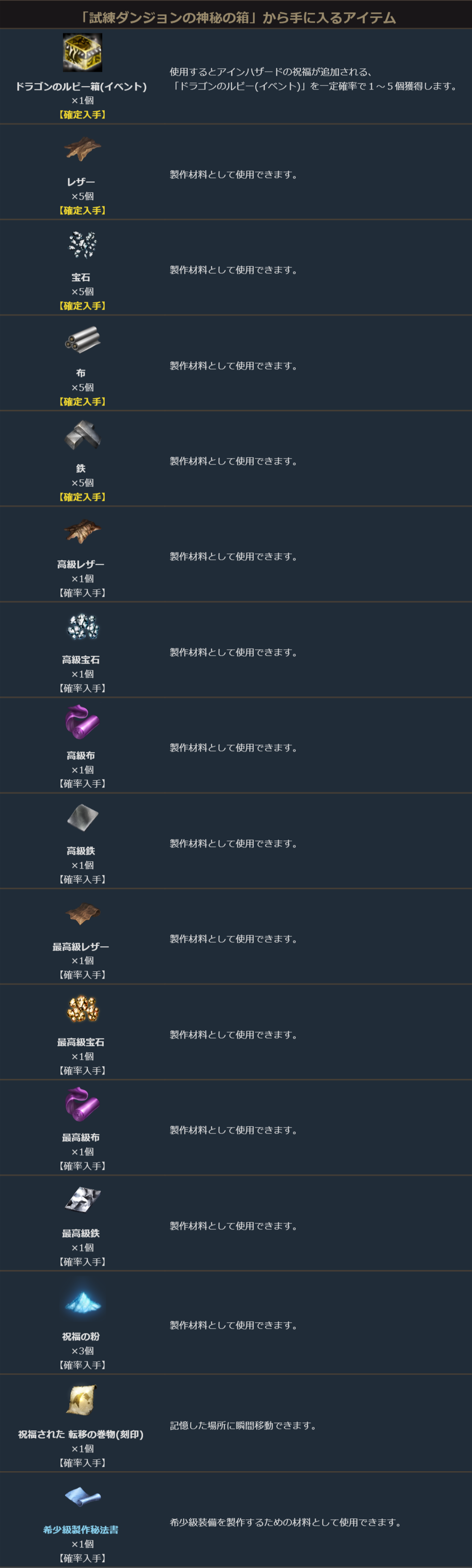Screen dimensions: 472x1568
Task: Click the blue 祝福の粉 powder icon
Action: 82,1302
